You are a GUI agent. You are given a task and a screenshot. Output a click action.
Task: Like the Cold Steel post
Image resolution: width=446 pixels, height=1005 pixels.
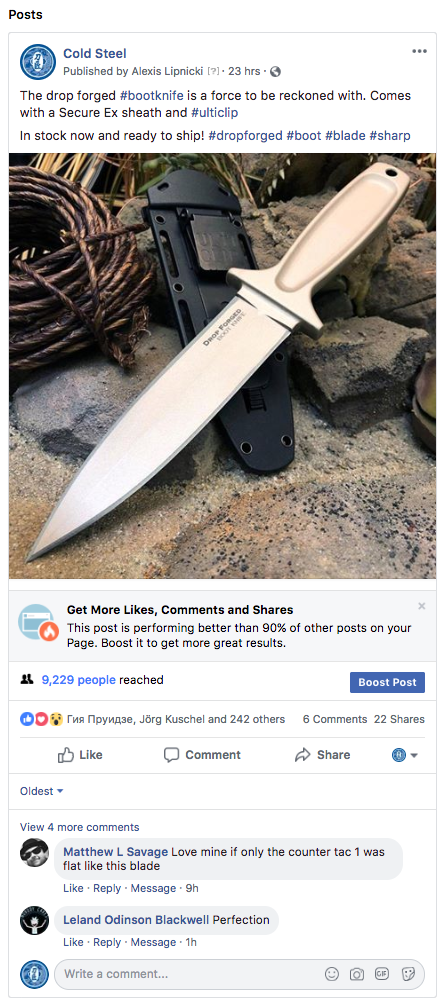point(80,755)
